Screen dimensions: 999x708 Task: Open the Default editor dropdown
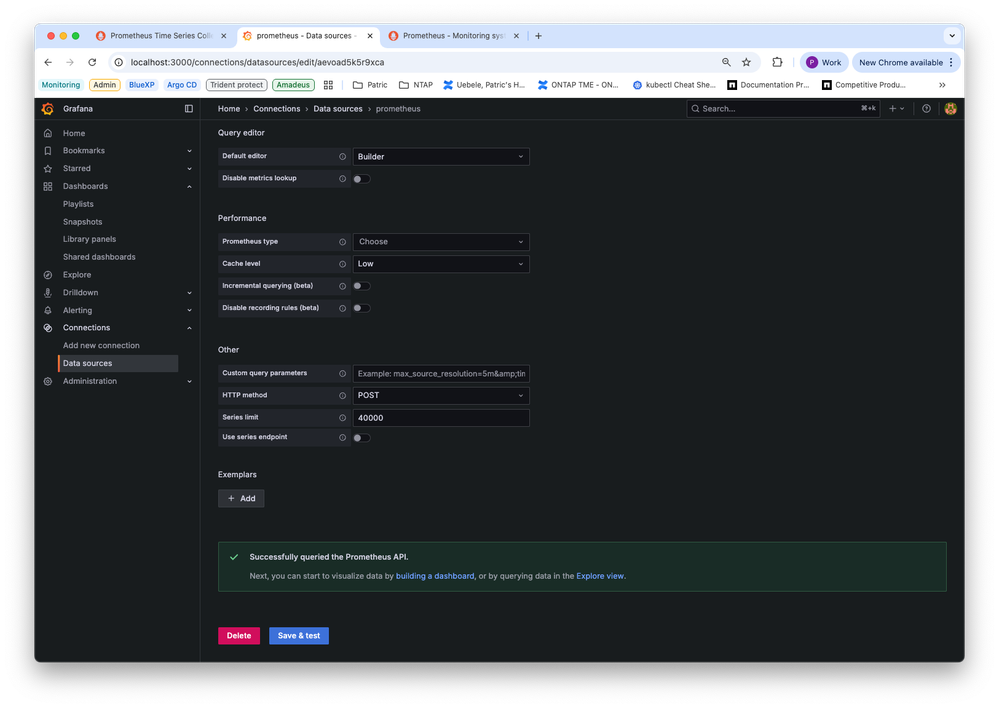[x=441, y=157]
